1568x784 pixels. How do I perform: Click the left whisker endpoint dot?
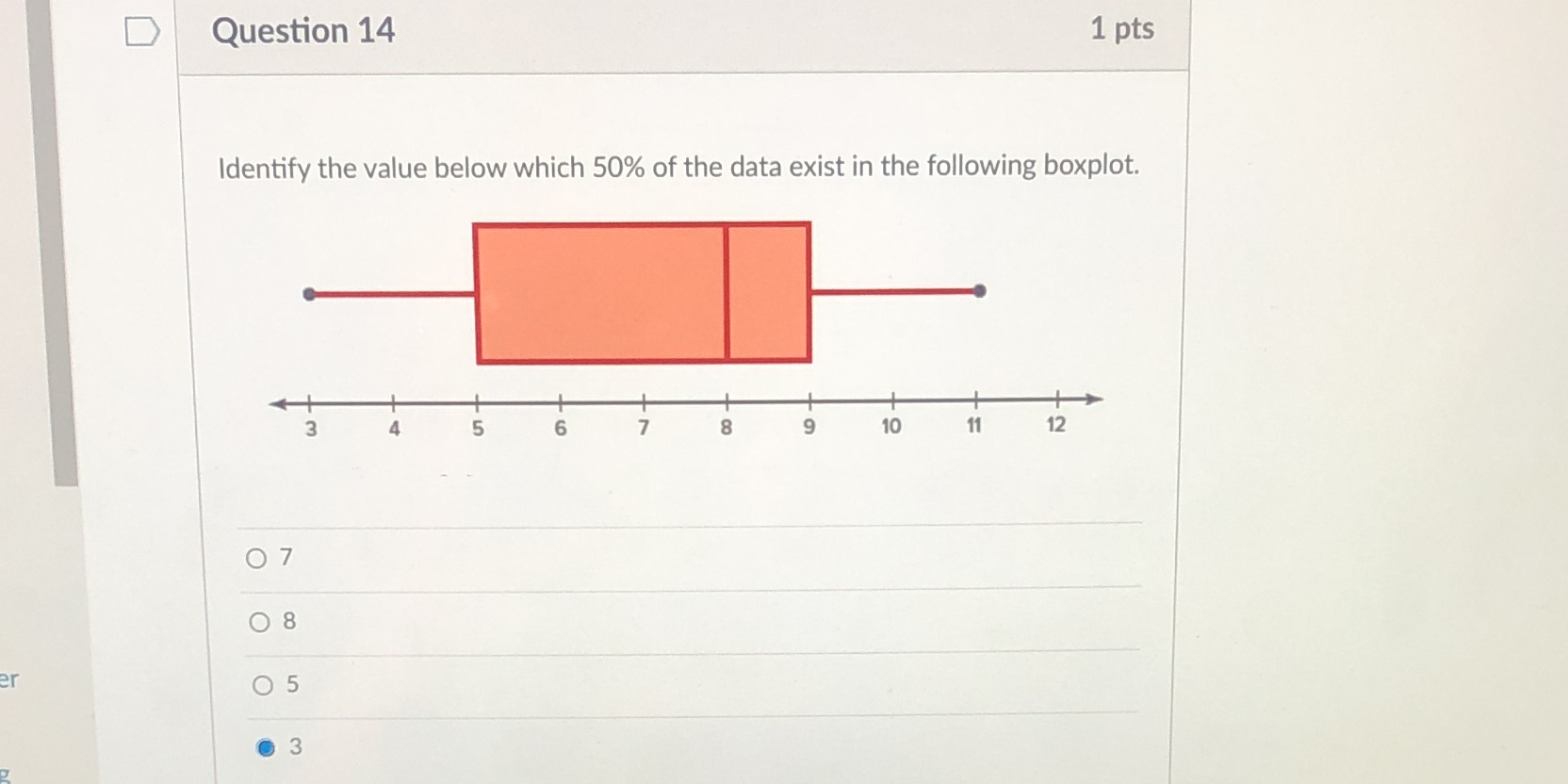[x=308, y=292]
